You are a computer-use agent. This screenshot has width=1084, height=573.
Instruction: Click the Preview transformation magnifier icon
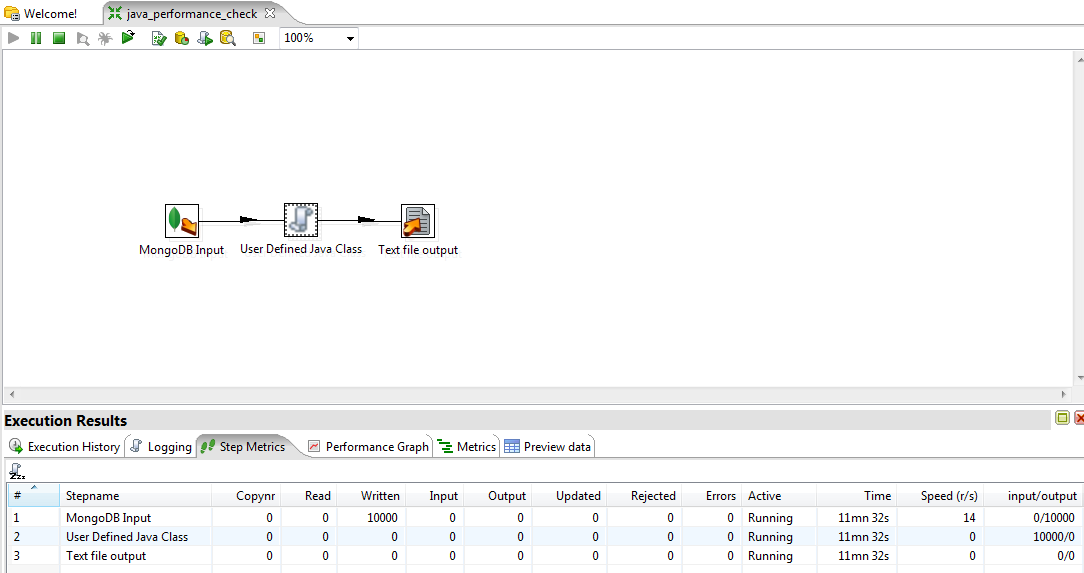82,39
